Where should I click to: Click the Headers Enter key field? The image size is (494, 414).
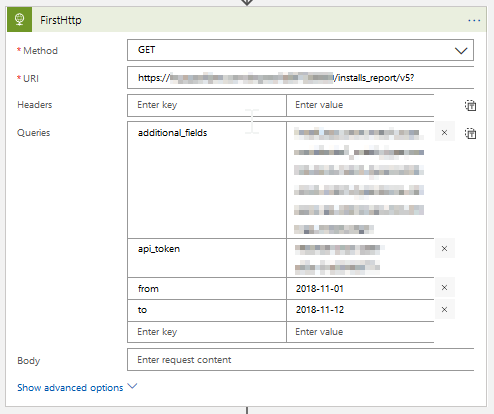pos(207,105)
